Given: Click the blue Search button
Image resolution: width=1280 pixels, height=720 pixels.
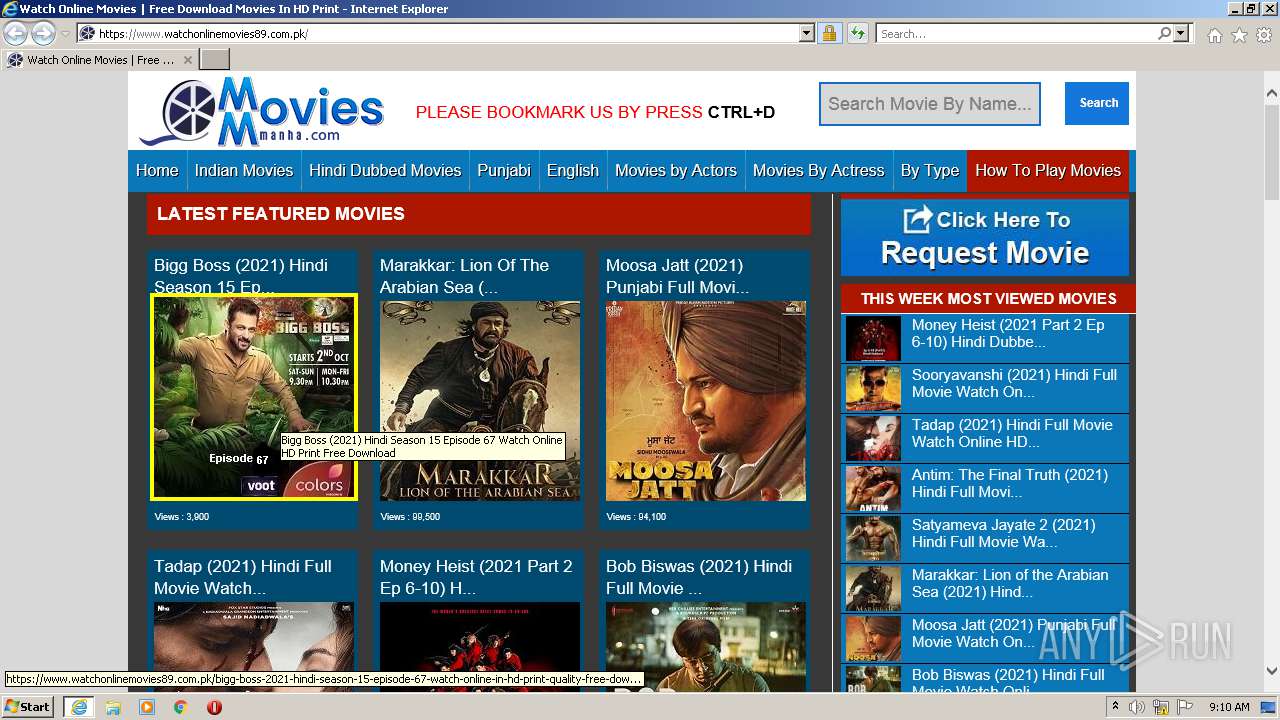Looking at the screenshot, I should [1097, 103].
